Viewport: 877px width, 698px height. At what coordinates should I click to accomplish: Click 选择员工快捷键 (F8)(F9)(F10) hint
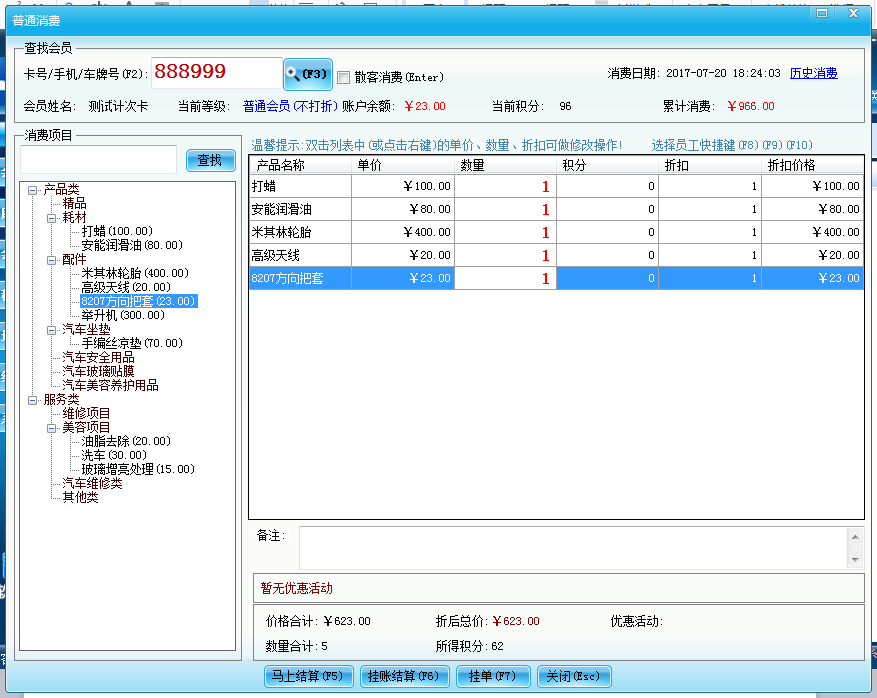point(732,145)
